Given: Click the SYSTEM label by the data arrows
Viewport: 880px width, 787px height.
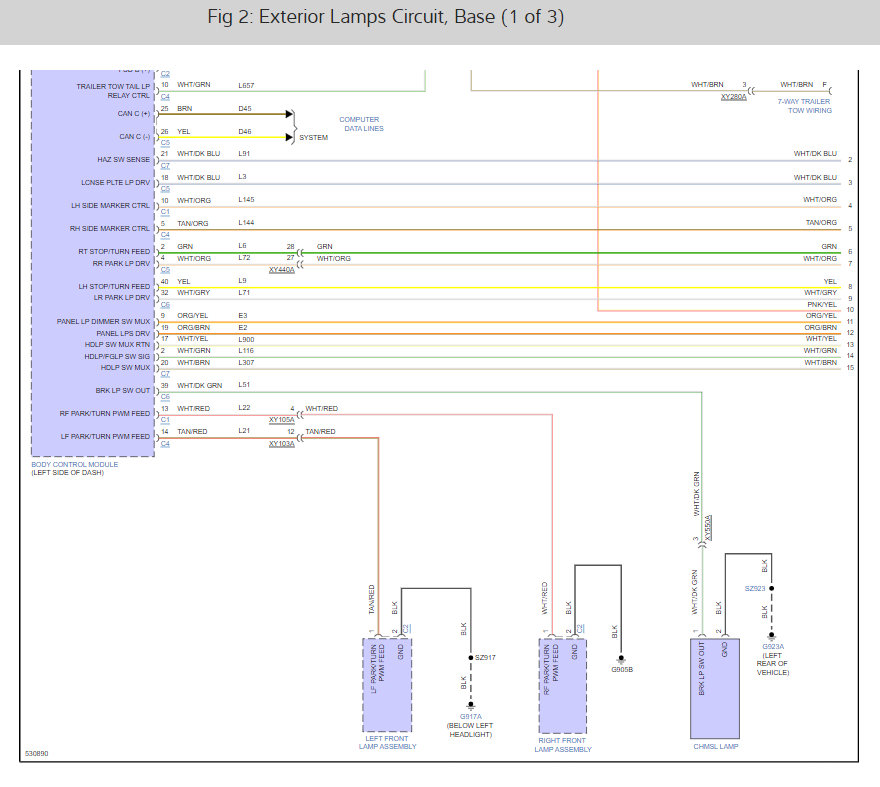Looking at the screenshot, I should pos(313,138).
